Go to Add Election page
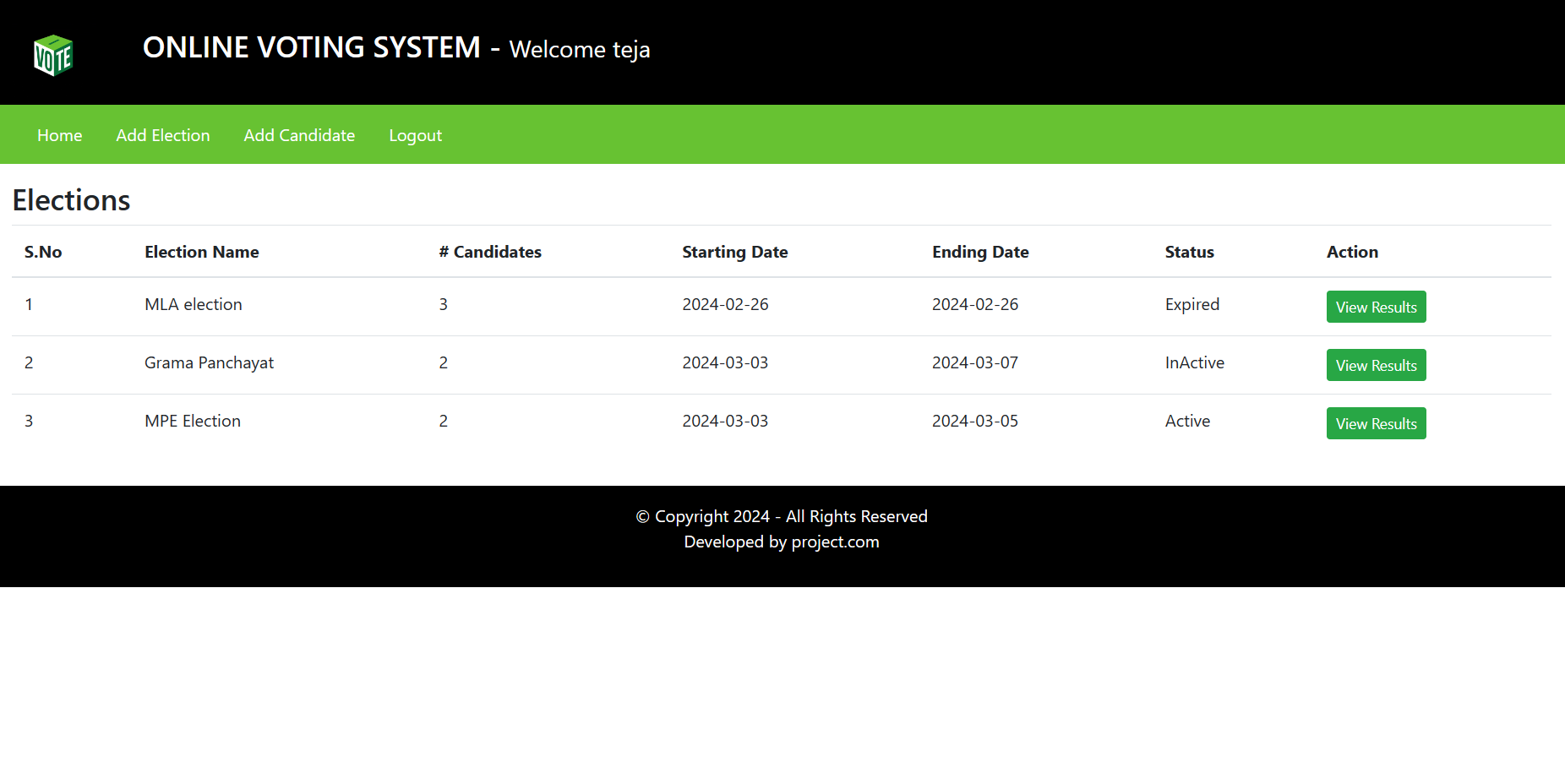 click(163, 135)
